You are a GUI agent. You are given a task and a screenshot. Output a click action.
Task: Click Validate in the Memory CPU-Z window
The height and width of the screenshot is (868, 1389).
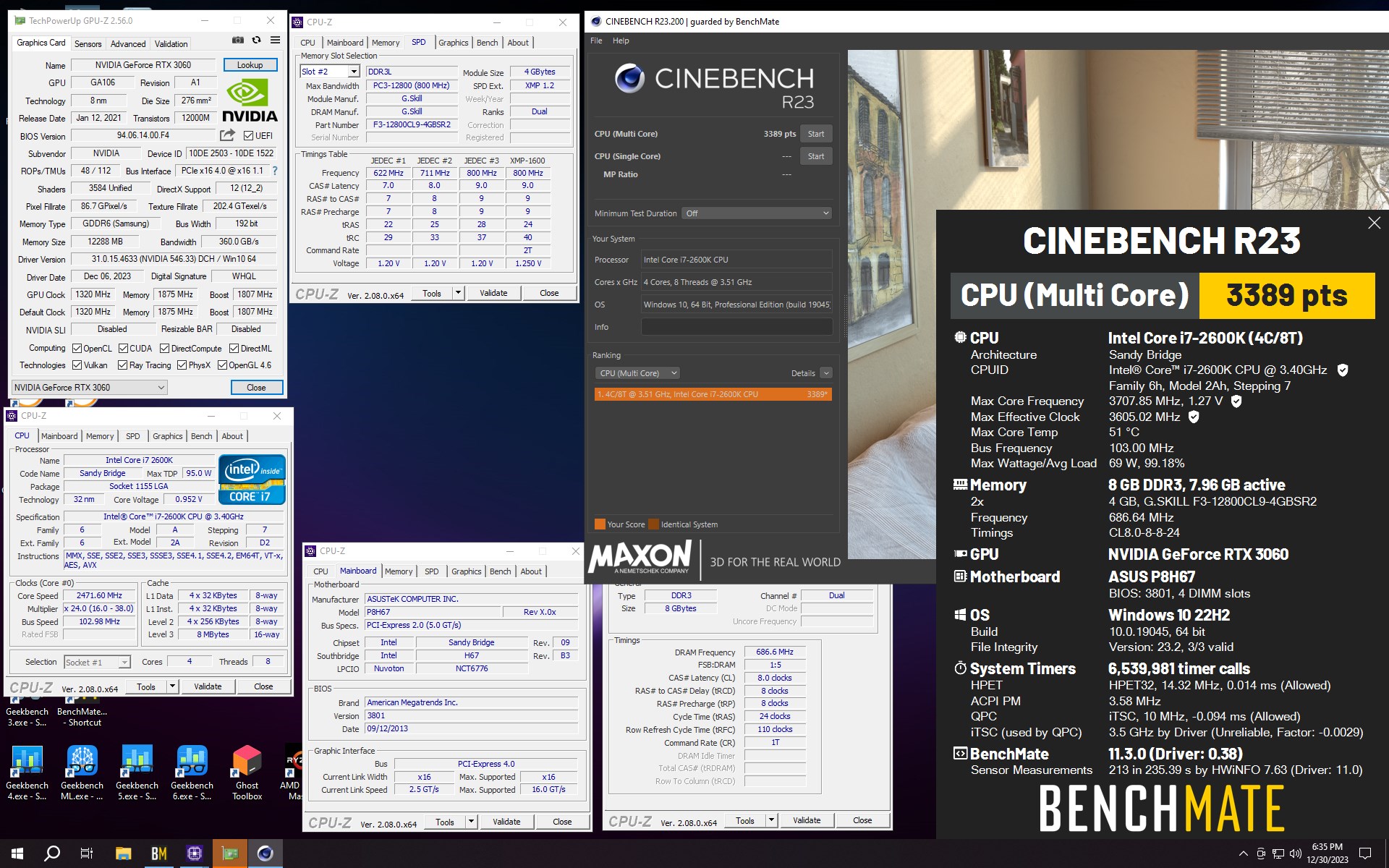(x=807, y=820)
